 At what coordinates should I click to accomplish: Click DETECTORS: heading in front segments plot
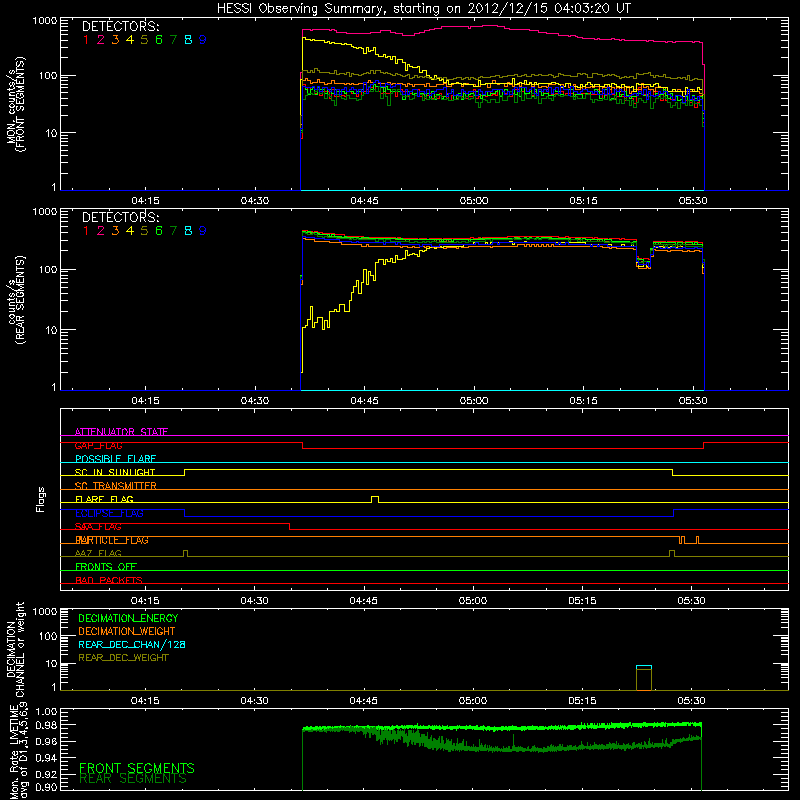click(121, 26)
